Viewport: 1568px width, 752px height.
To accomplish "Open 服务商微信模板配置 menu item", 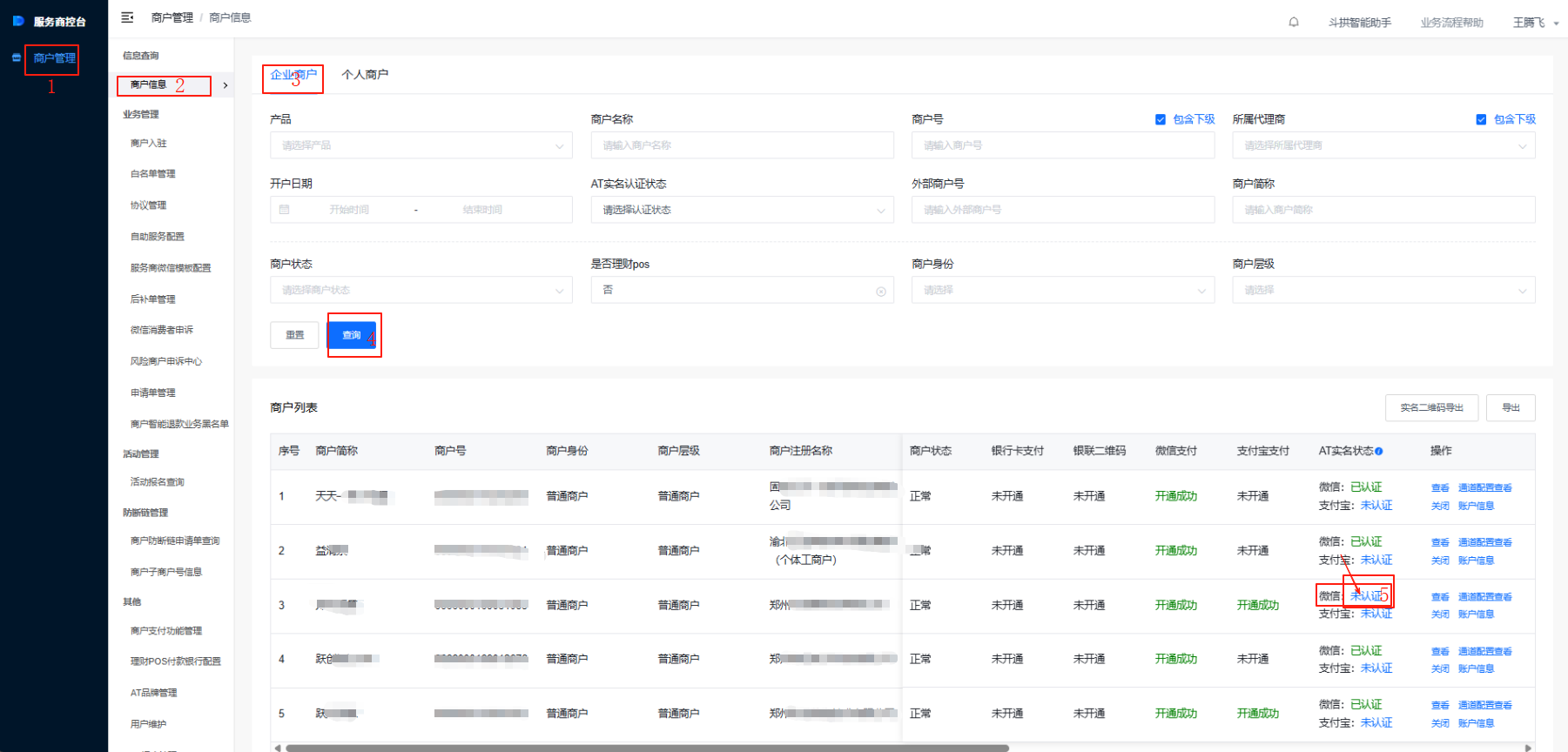I will 171,268.
